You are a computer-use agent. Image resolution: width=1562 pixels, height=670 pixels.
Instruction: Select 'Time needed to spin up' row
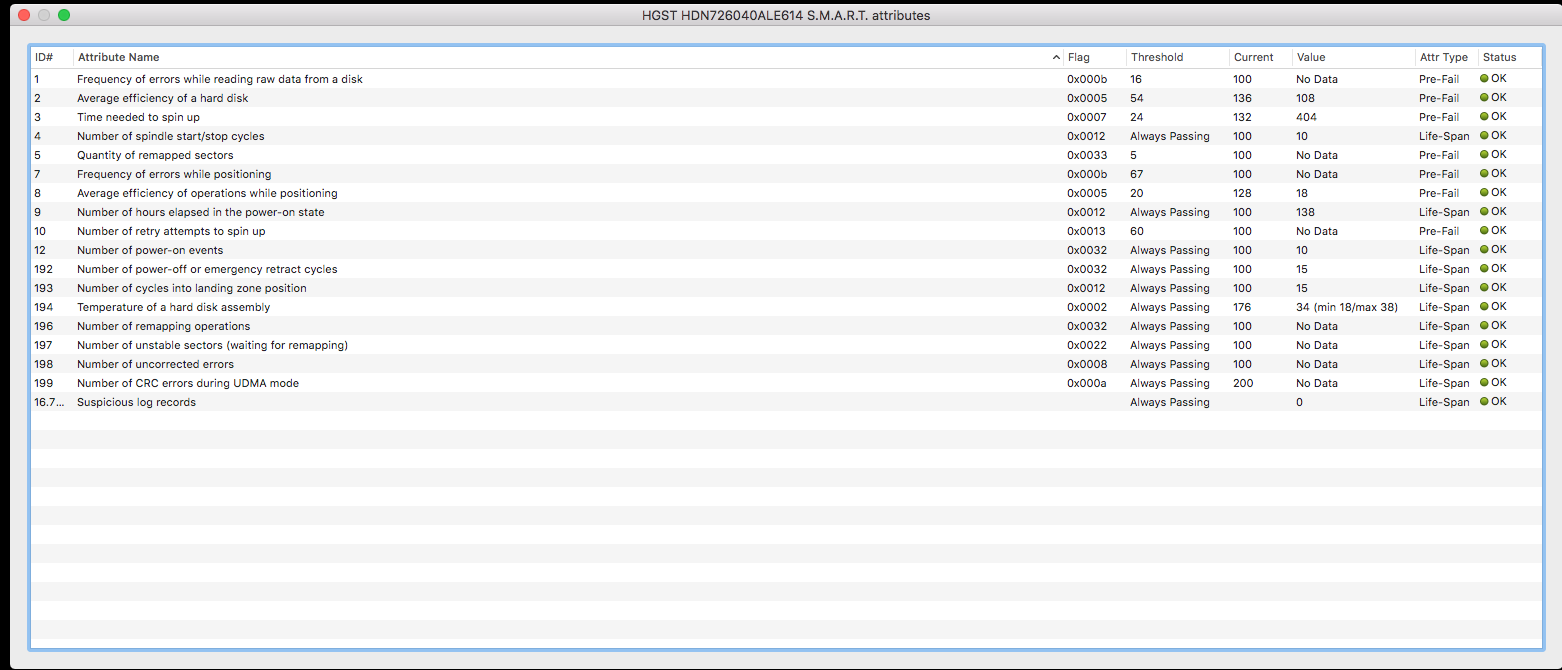[786, 117]
